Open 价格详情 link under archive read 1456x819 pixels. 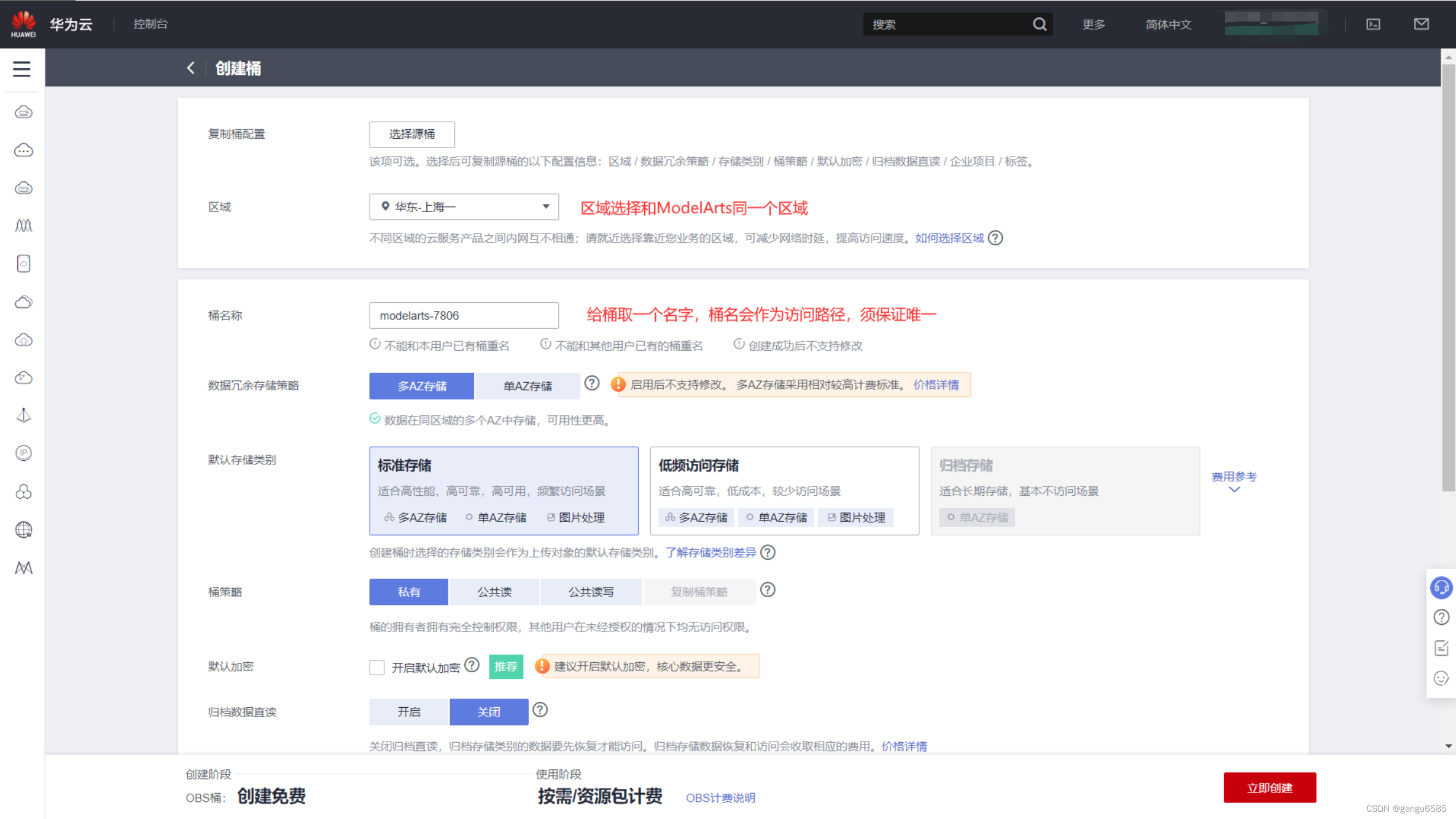tap(904, 747)
